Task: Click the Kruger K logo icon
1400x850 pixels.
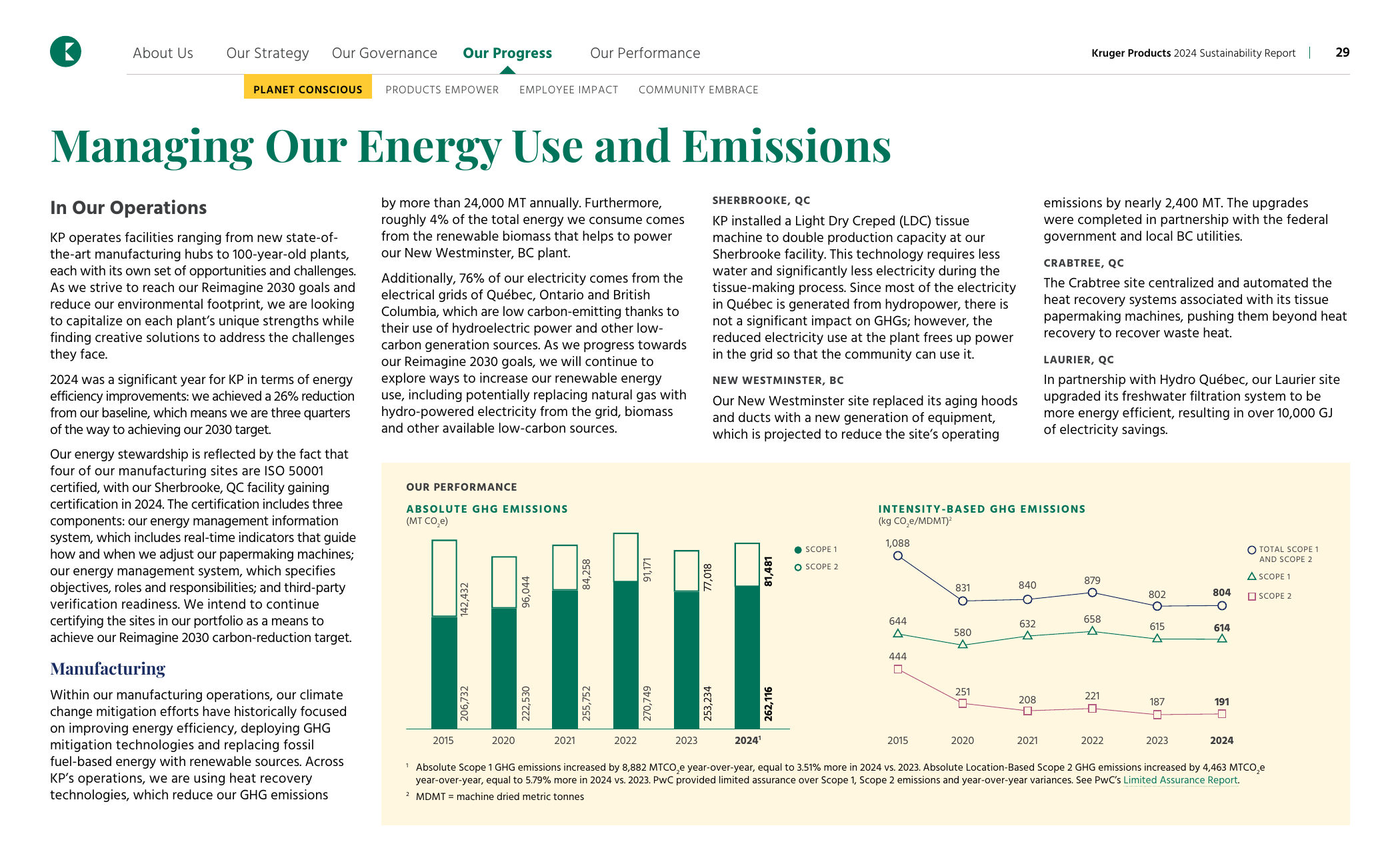Action: (65, 52)
